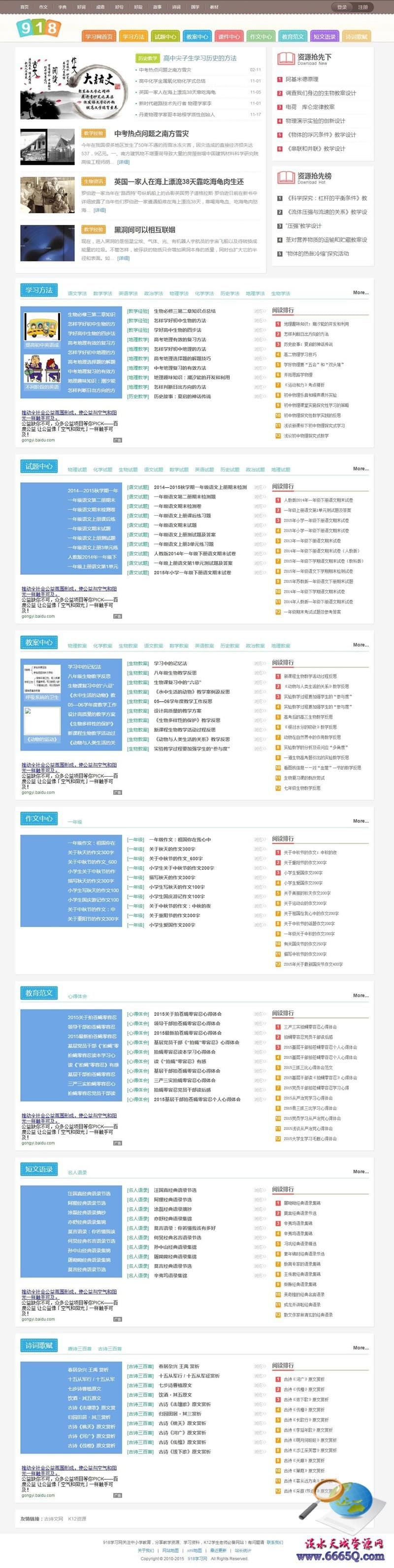Viewport: 394px width, 1568px height.
Task: Click the 918 site logo
Action: tap(38, 28)
